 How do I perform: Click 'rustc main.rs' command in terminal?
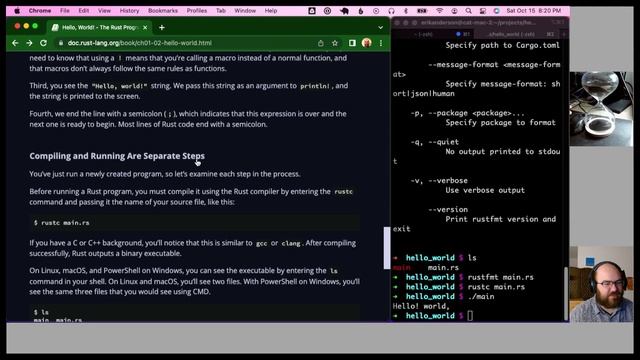tap(496, 287)
